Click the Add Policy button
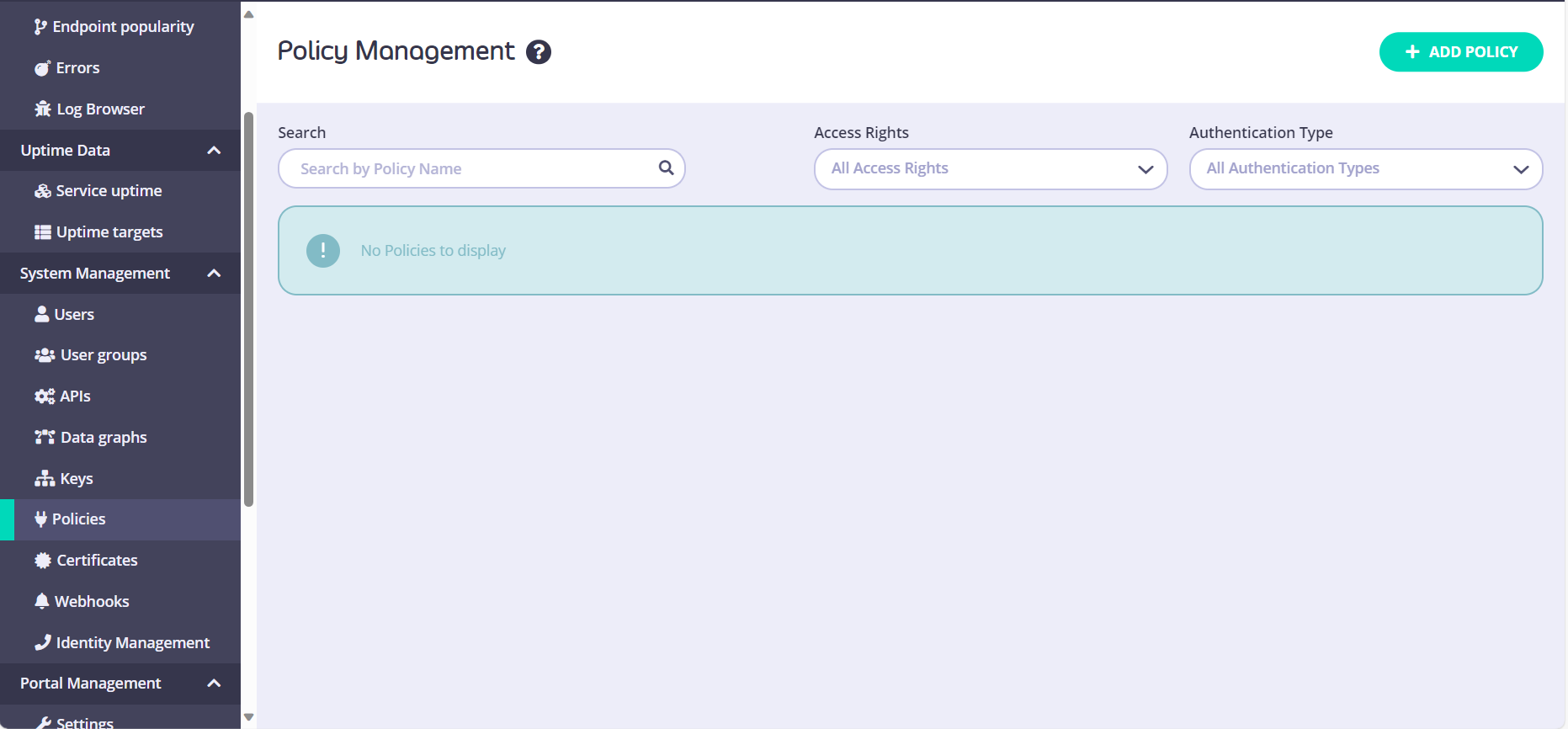This screenshot has width=1568, height=729. click(1460, 52)
